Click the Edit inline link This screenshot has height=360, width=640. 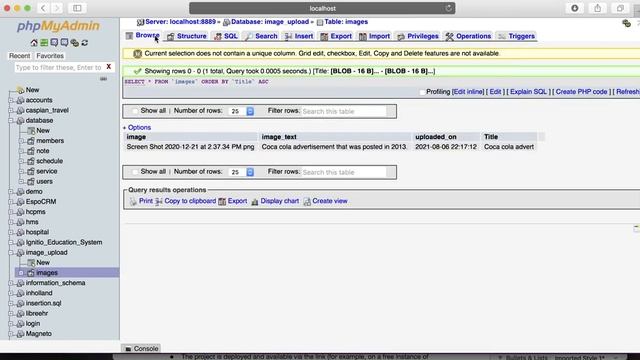[468, 92]
